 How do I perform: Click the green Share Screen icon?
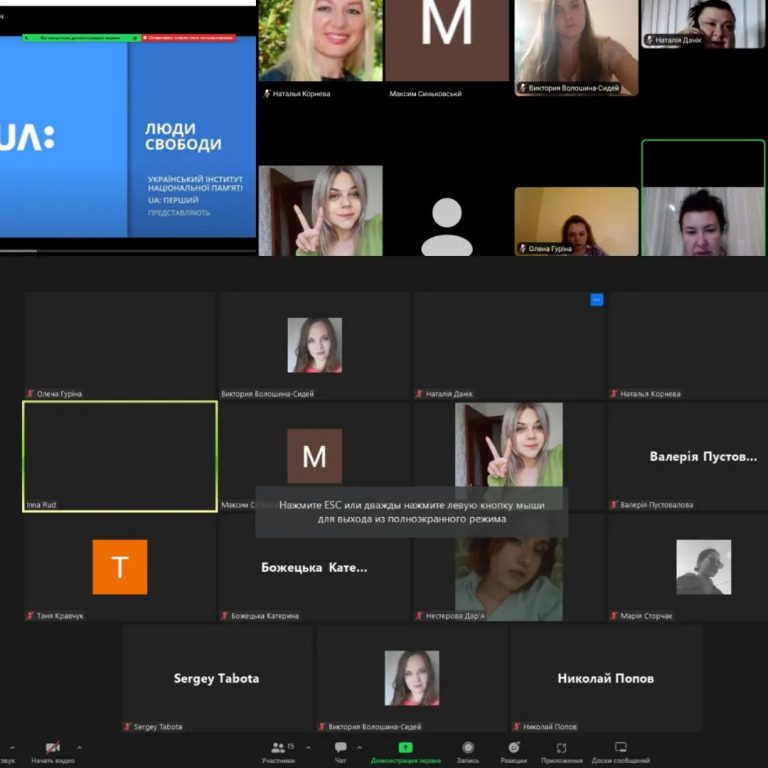coord(405,748)
